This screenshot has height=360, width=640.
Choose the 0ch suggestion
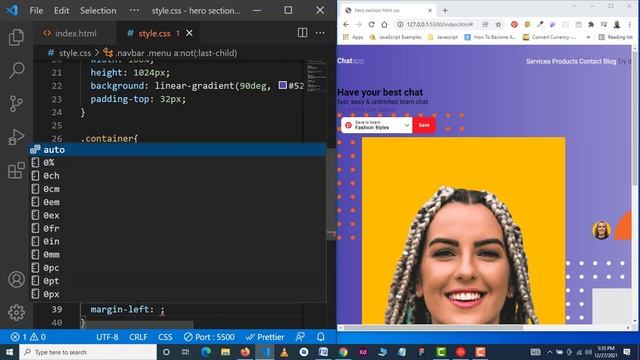[x=177, y=176]
